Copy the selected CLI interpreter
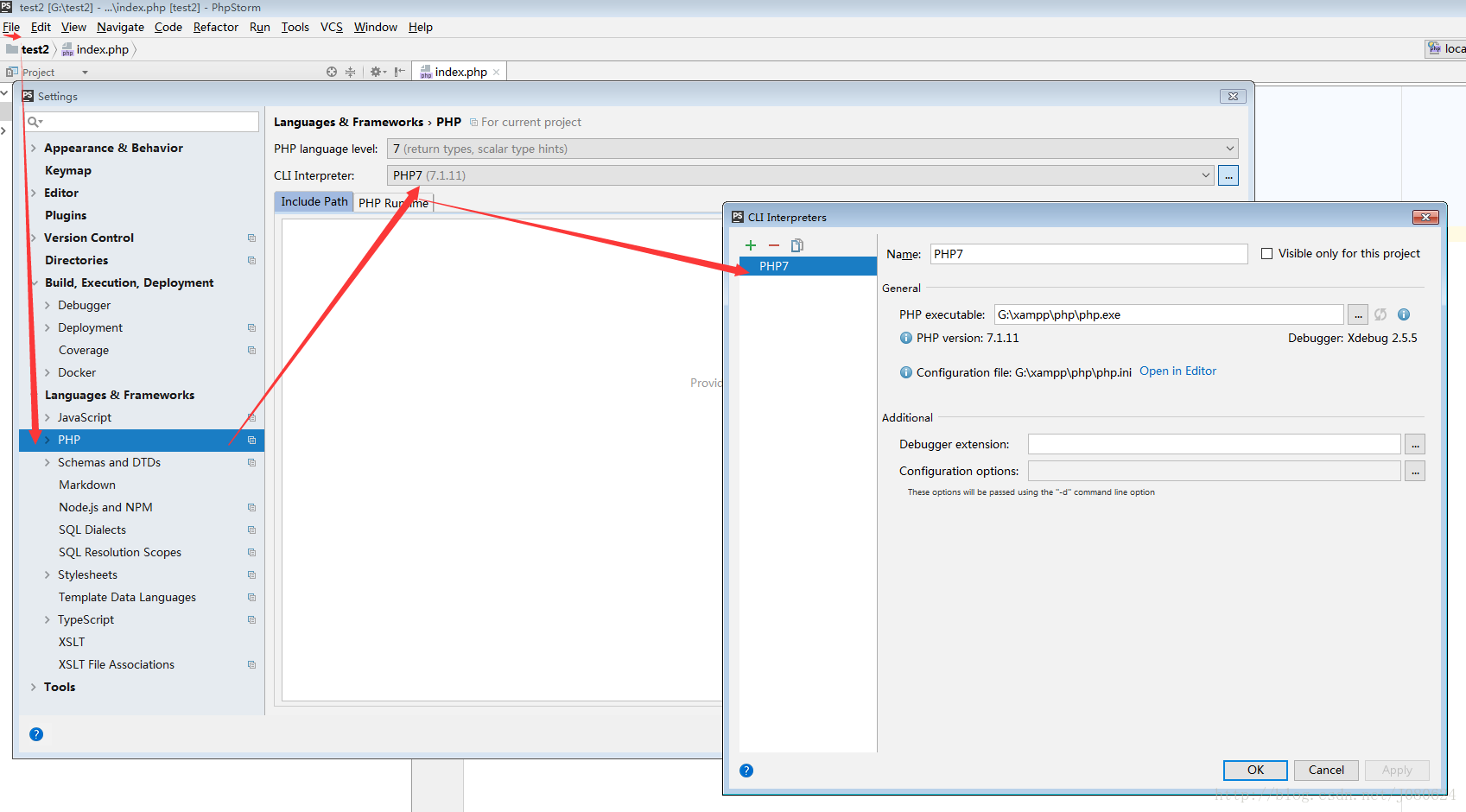The width and height of the screenshot is (1466, 812). pos(797,245)
